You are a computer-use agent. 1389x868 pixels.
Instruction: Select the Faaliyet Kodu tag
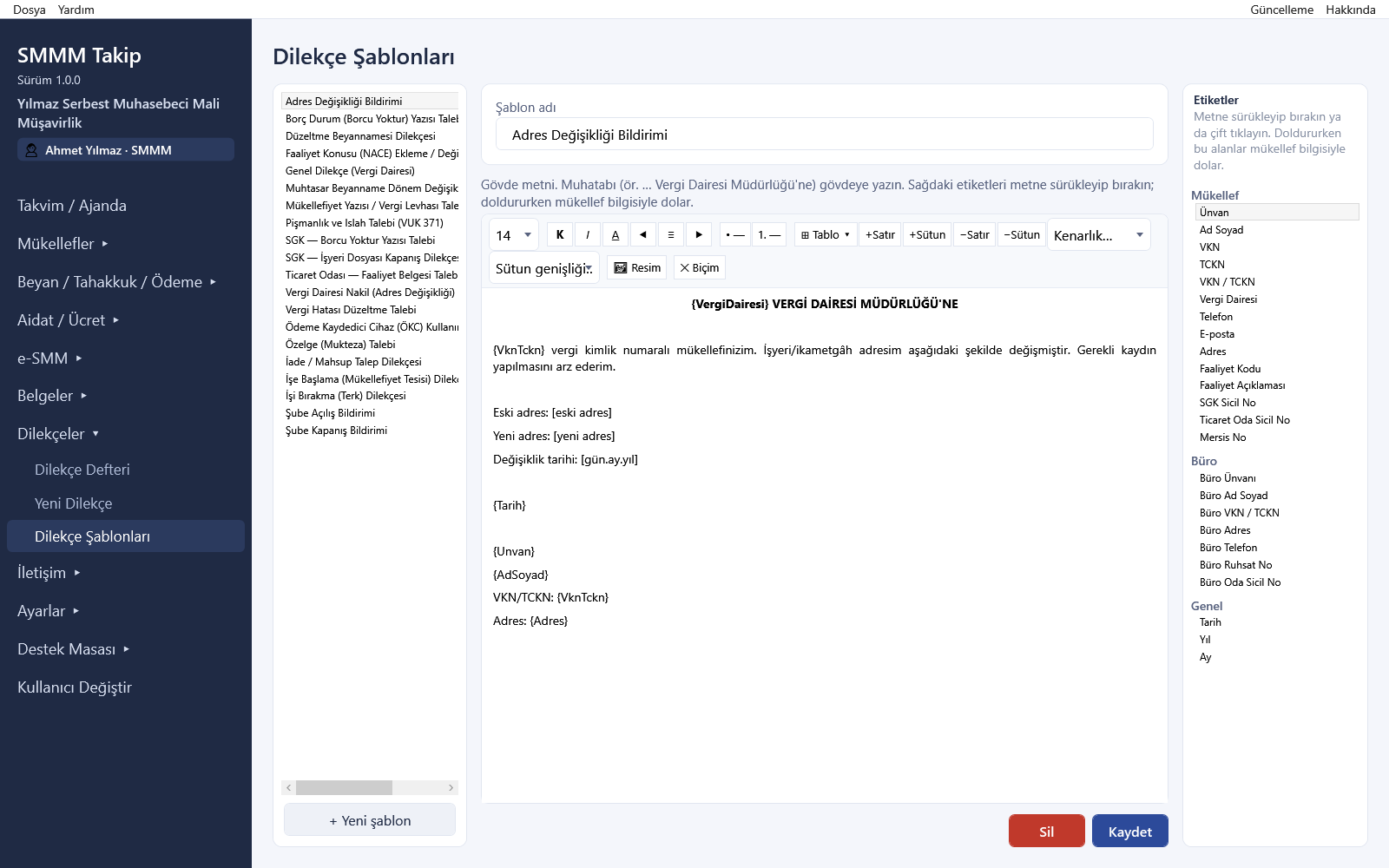coord(1275,369)
